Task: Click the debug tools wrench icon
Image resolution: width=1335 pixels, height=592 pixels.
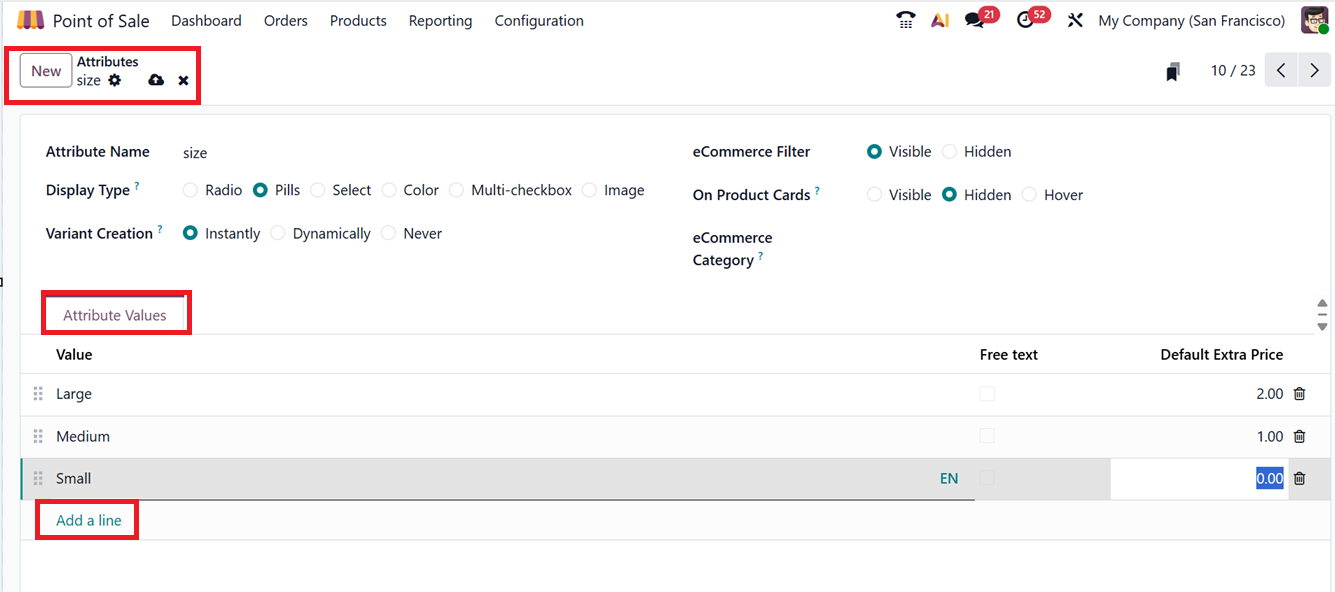Action: pyautogui.click(x=1075, y=20)
